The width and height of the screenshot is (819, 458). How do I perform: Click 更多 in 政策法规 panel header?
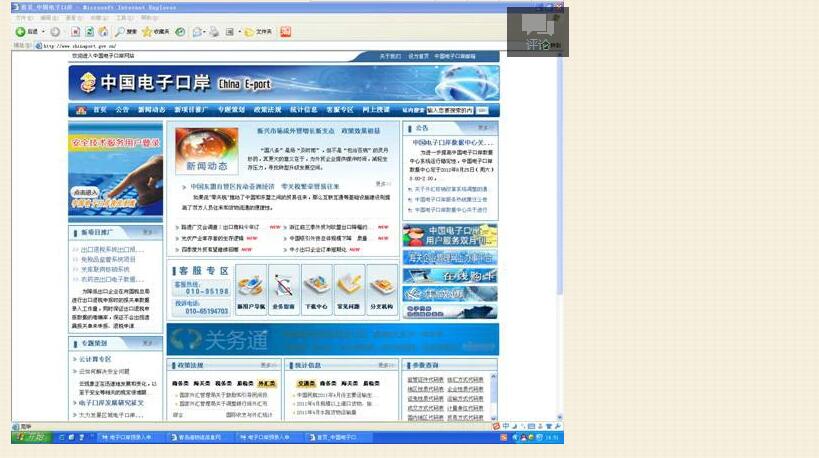click(266, 365)
